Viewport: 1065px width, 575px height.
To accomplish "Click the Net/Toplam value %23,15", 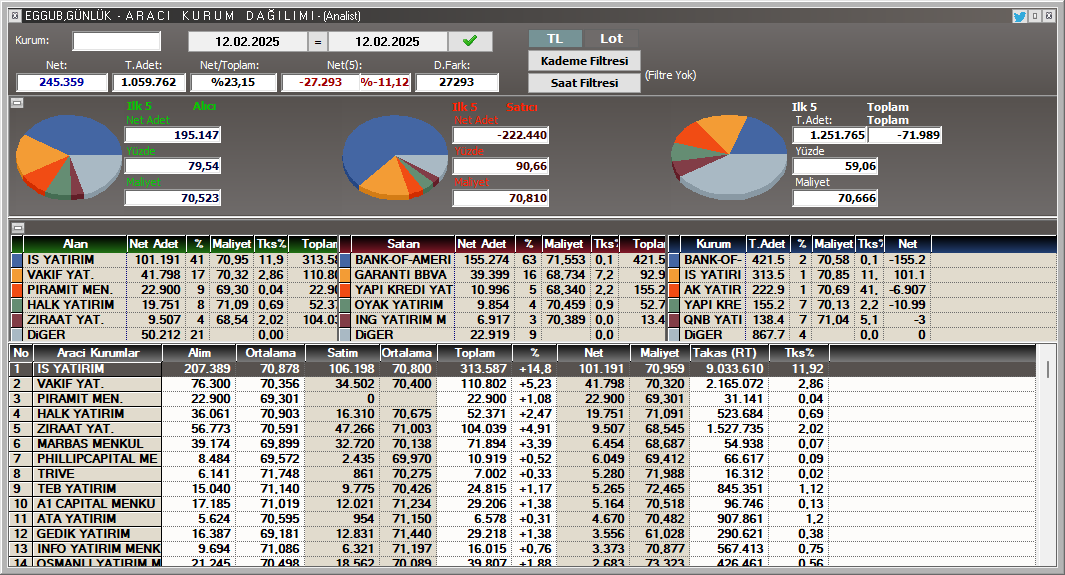I will 233,82.
